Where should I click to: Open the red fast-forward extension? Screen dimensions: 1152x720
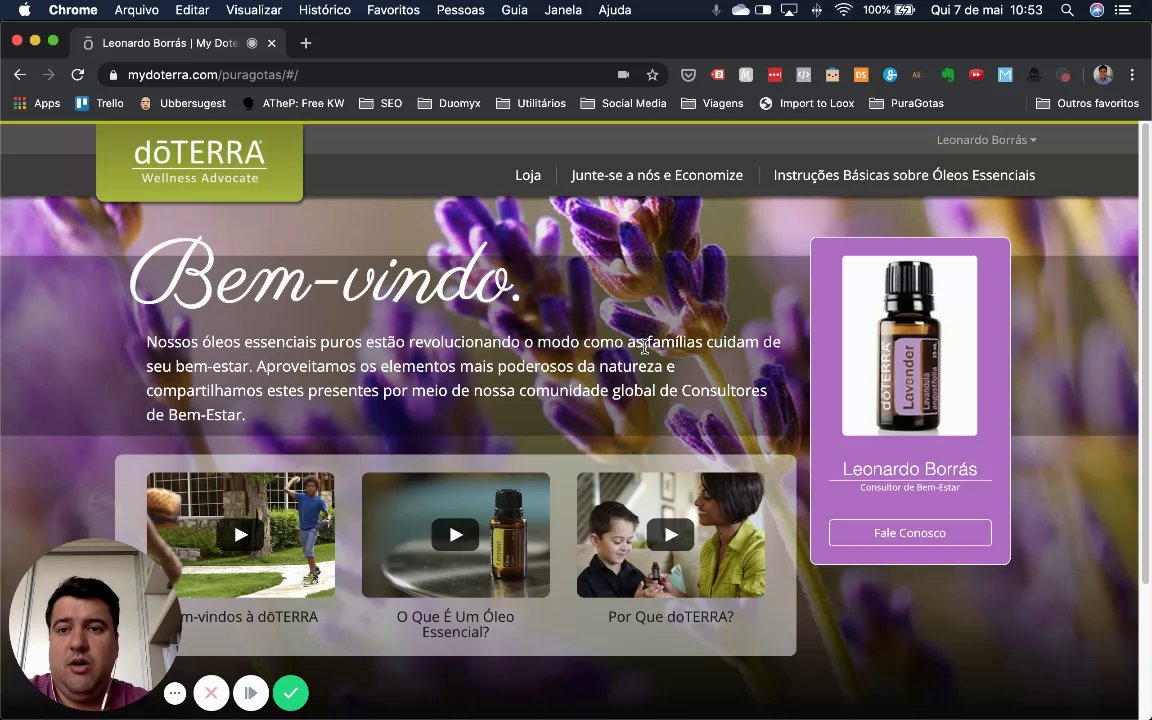[x=976, y=74]
